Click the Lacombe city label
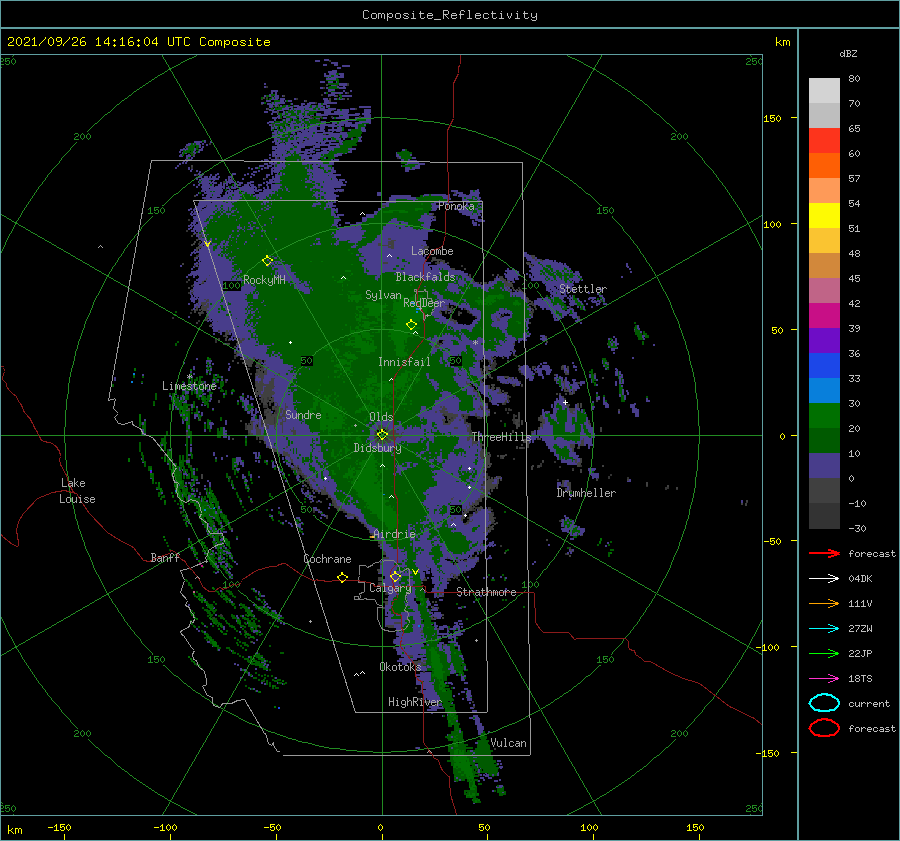The width and height of the screenshot is (900, 841). pyautogui.click(x=432, y=251)
